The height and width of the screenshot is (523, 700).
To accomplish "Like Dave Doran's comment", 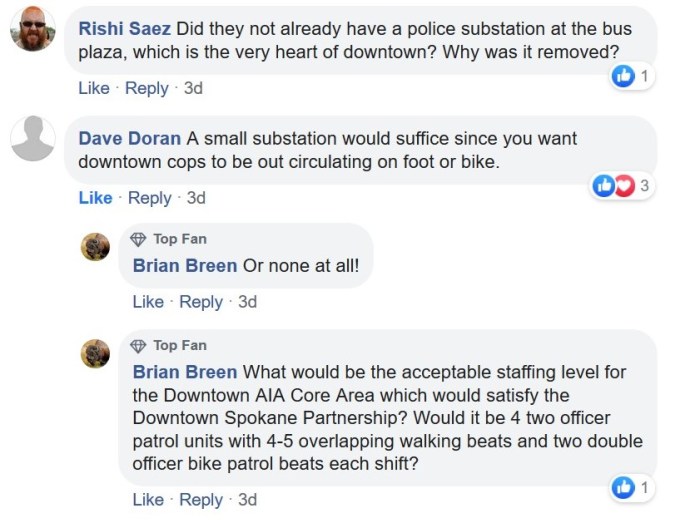I will point(95,198).
